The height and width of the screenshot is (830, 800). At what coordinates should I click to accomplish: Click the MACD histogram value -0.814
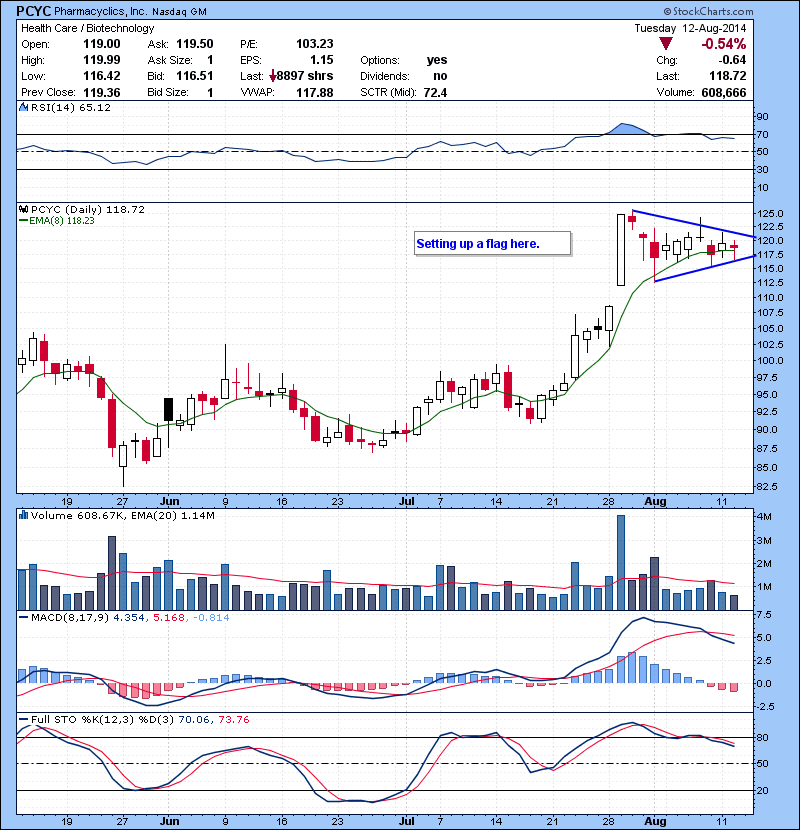pyautogui.click(x=211, y=617)
